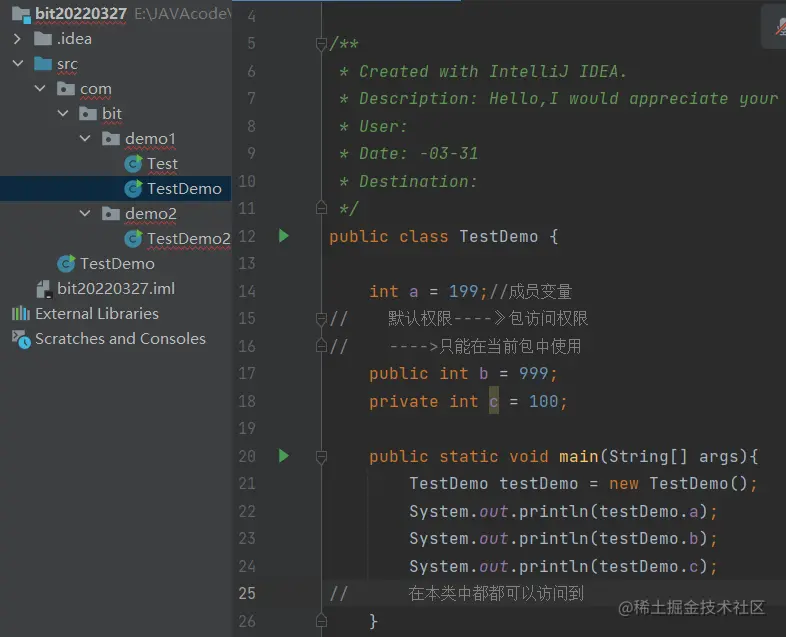
Task: Select the demo1 package
Action: click(150, 139)
